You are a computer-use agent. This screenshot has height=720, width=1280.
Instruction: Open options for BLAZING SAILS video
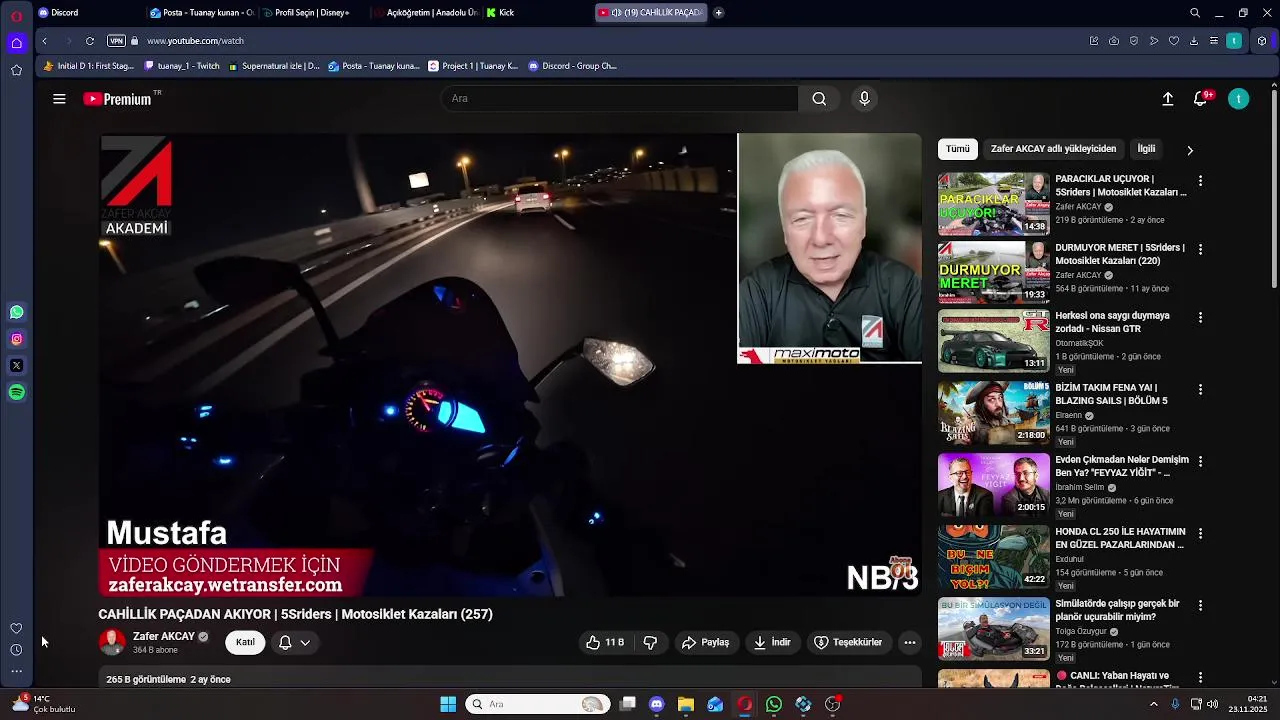[1200, 389]
